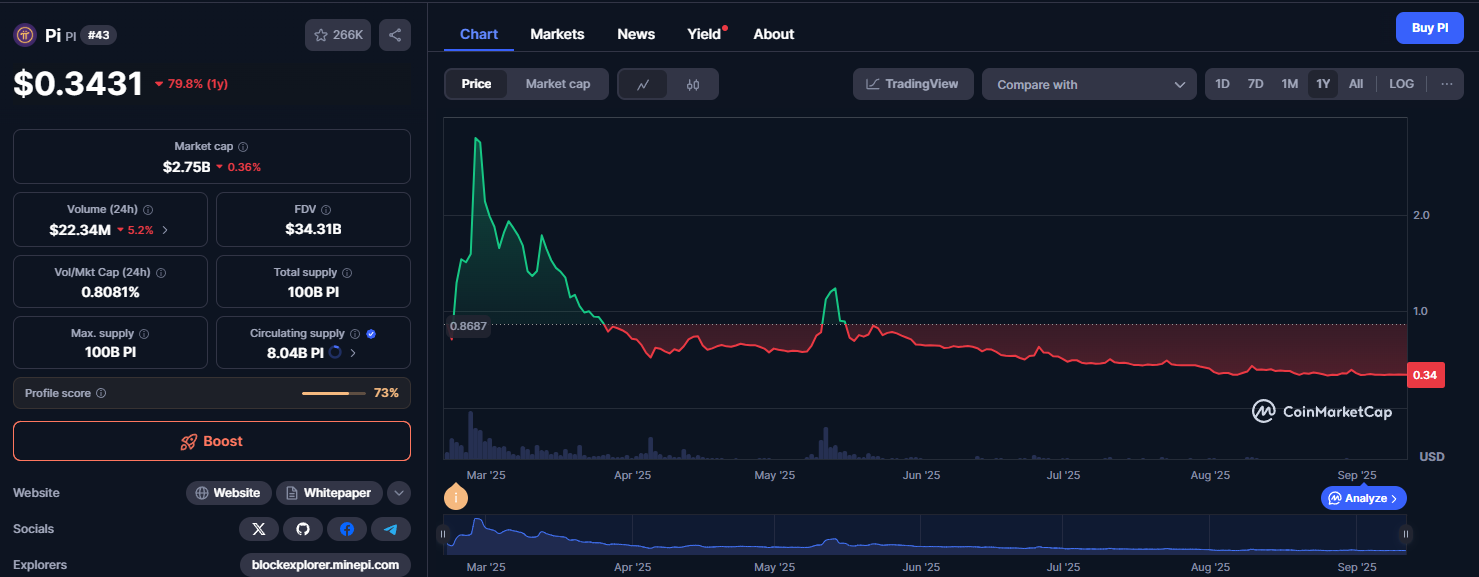The image size is (1479, 577).
Task: Enable logarithmic scale with LOG toggle
Action: click(1400, 84)
